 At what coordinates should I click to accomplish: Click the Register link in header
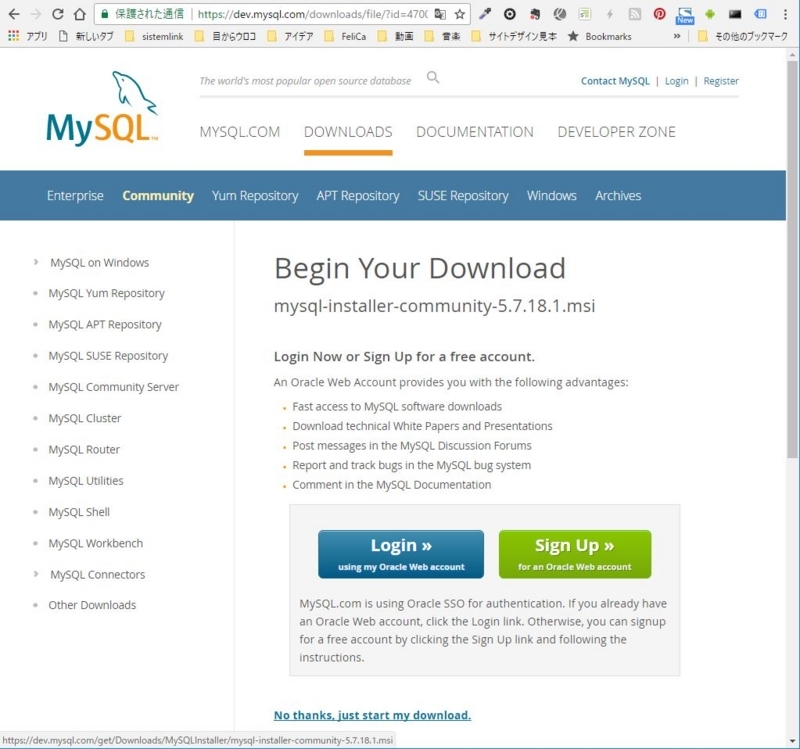coord(721,81)
